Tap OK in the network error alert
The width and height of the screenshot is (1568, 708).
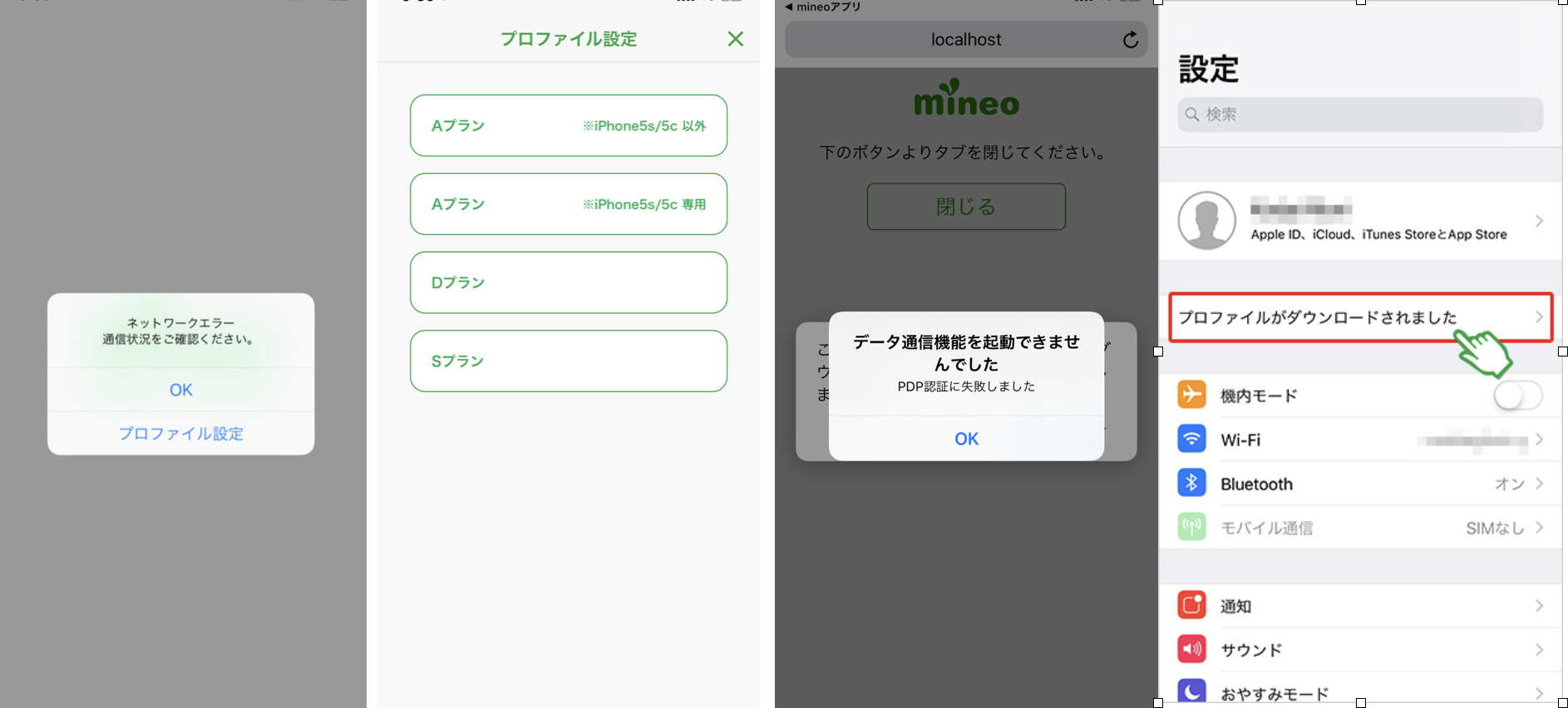click(x=180, y=390)
